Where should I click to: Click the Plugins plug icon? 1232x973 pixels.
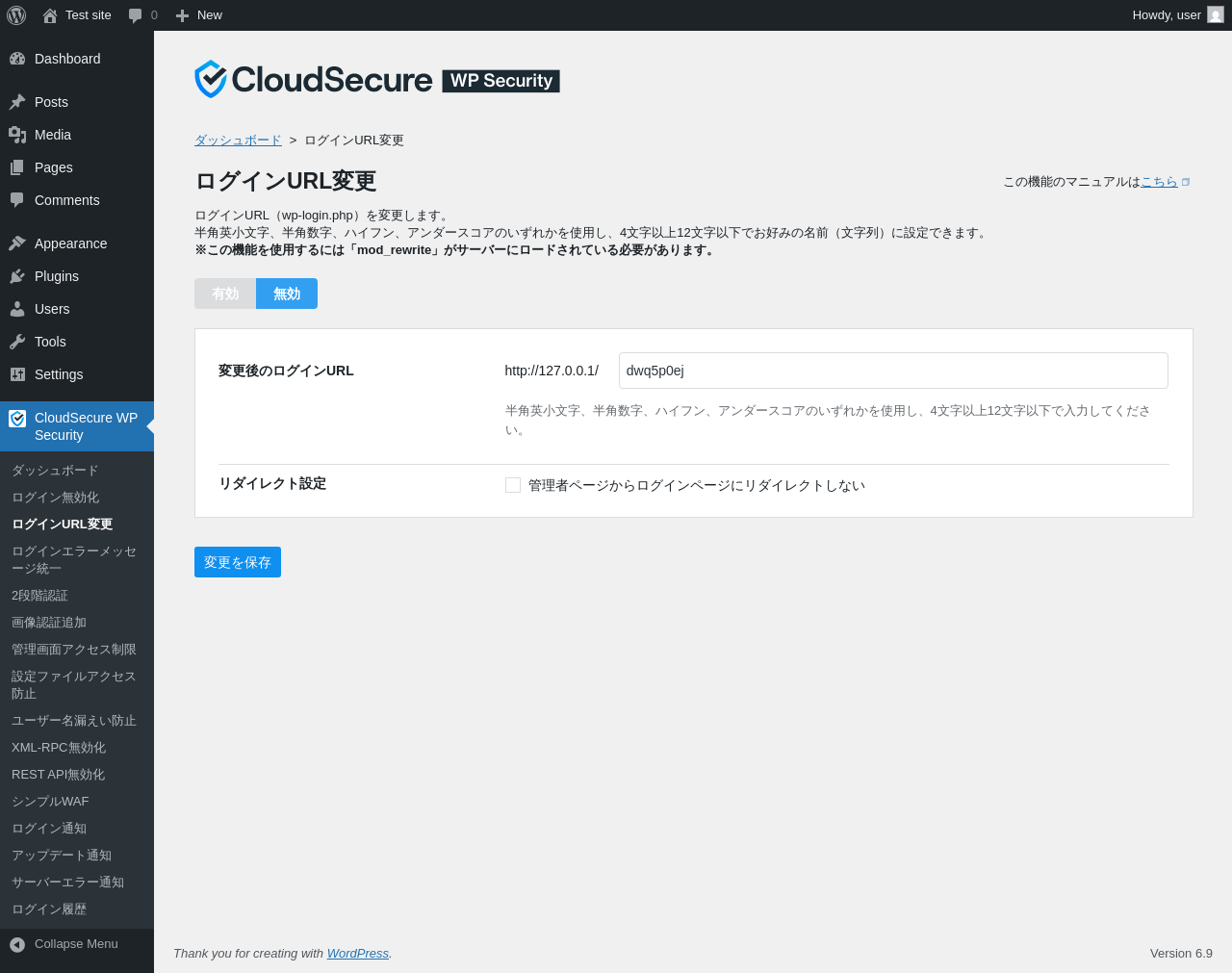pos(17,276)
